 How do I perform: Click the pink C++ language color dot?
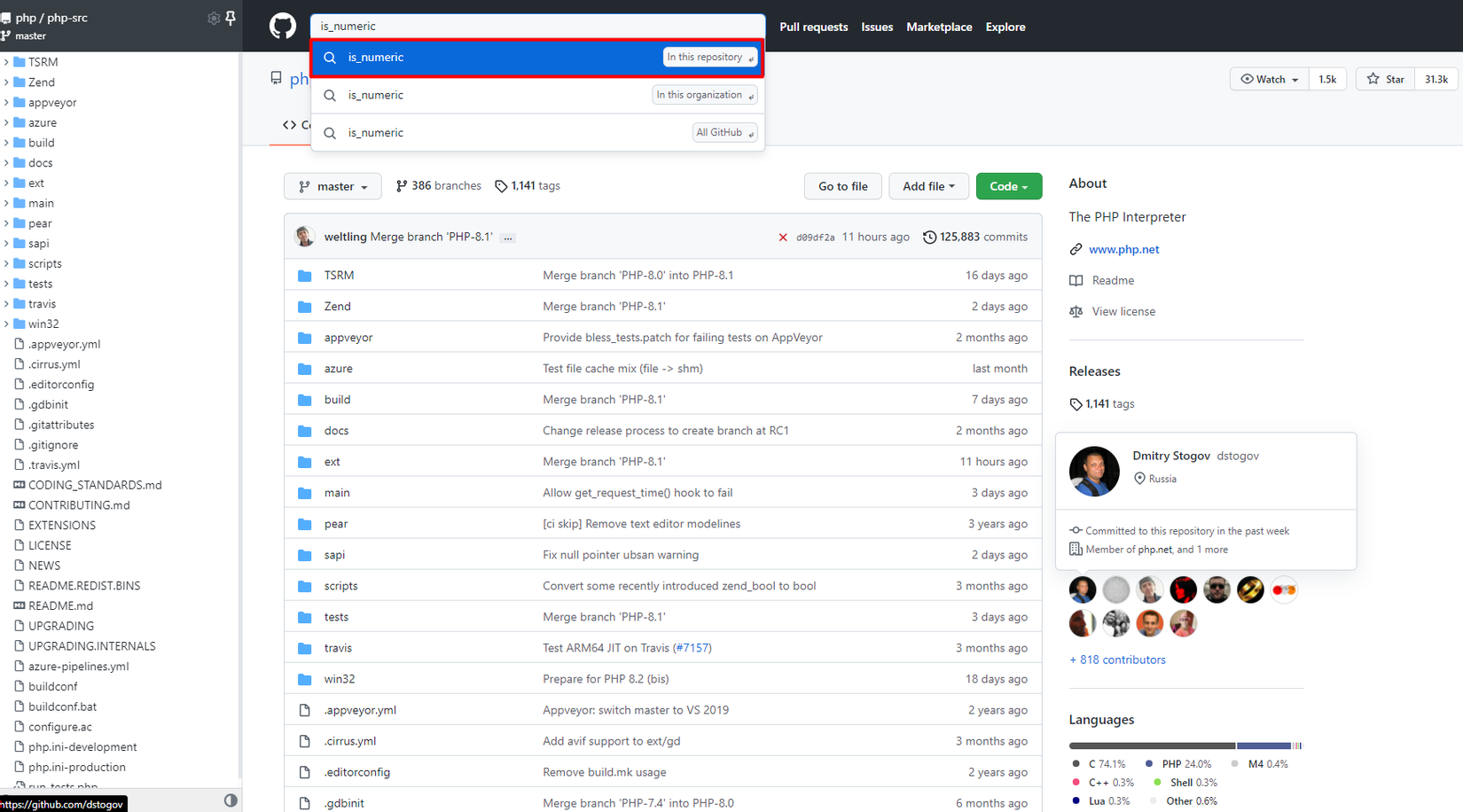tap(1076, 783)
